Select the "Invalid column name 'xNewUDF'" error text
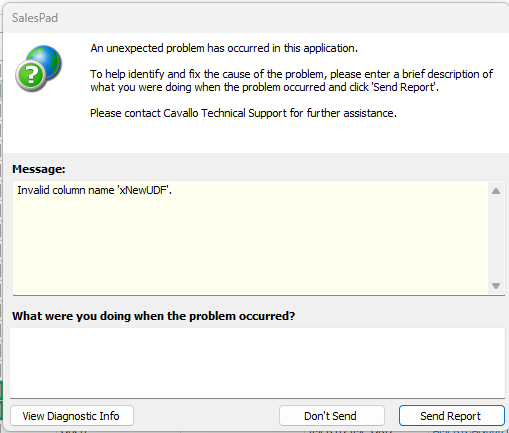The image size is (509, 433). 94,190
